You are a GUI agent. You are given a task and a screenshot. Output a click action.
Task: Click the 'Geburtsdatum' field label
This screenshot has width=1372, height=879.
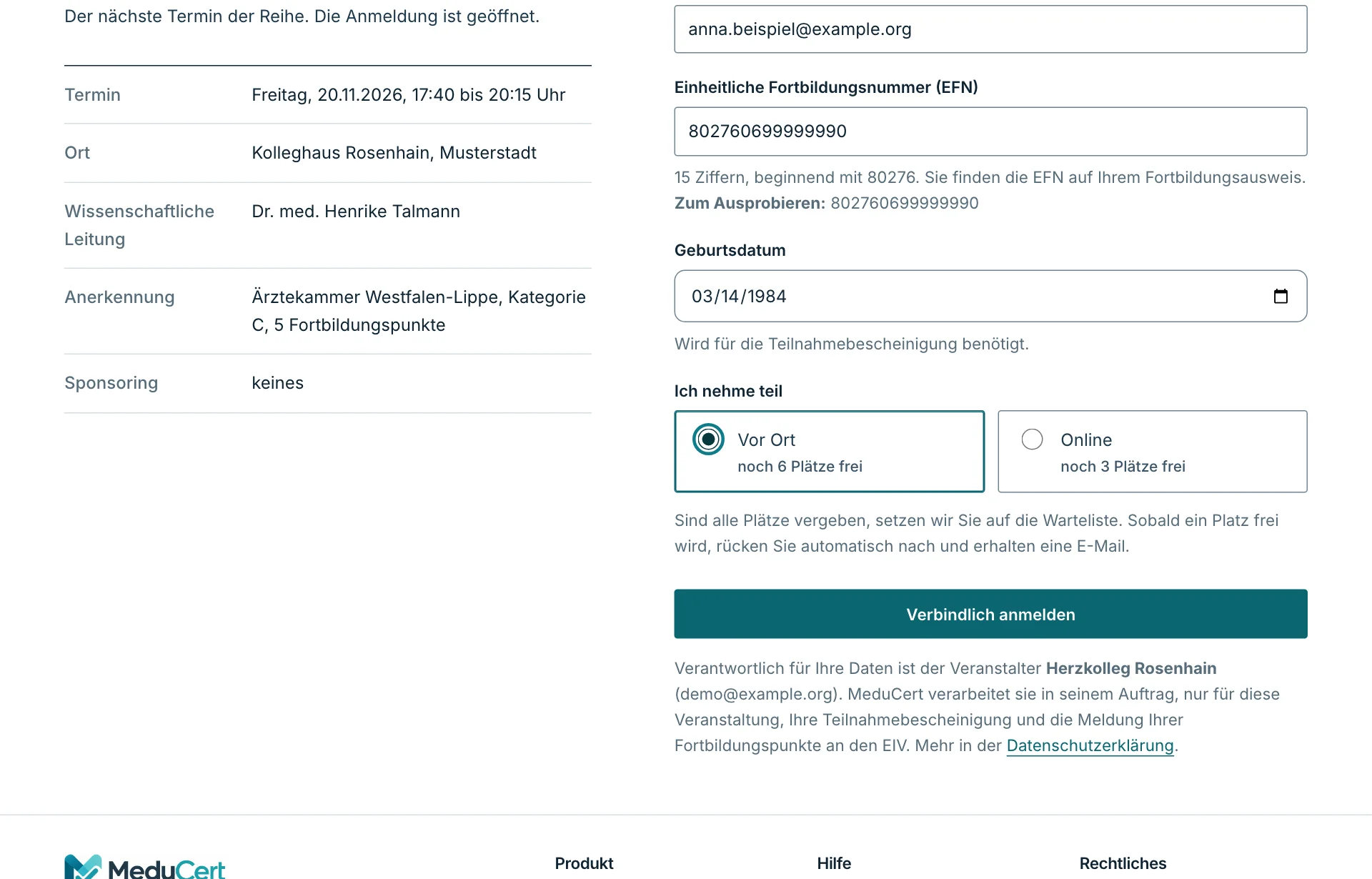730,250
